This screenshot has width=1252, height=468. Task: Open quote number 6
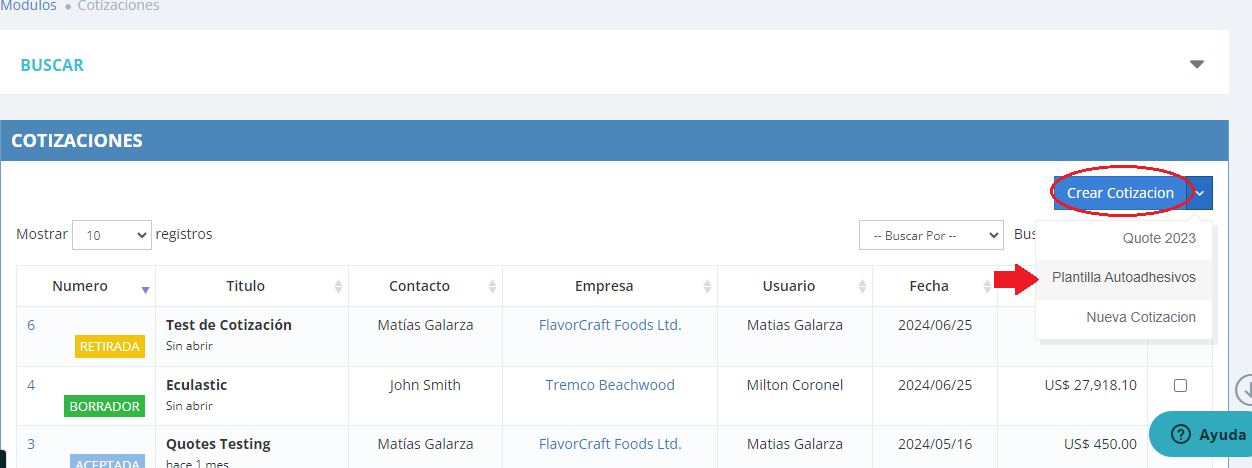pyautogui.click(x=31, y=325)
